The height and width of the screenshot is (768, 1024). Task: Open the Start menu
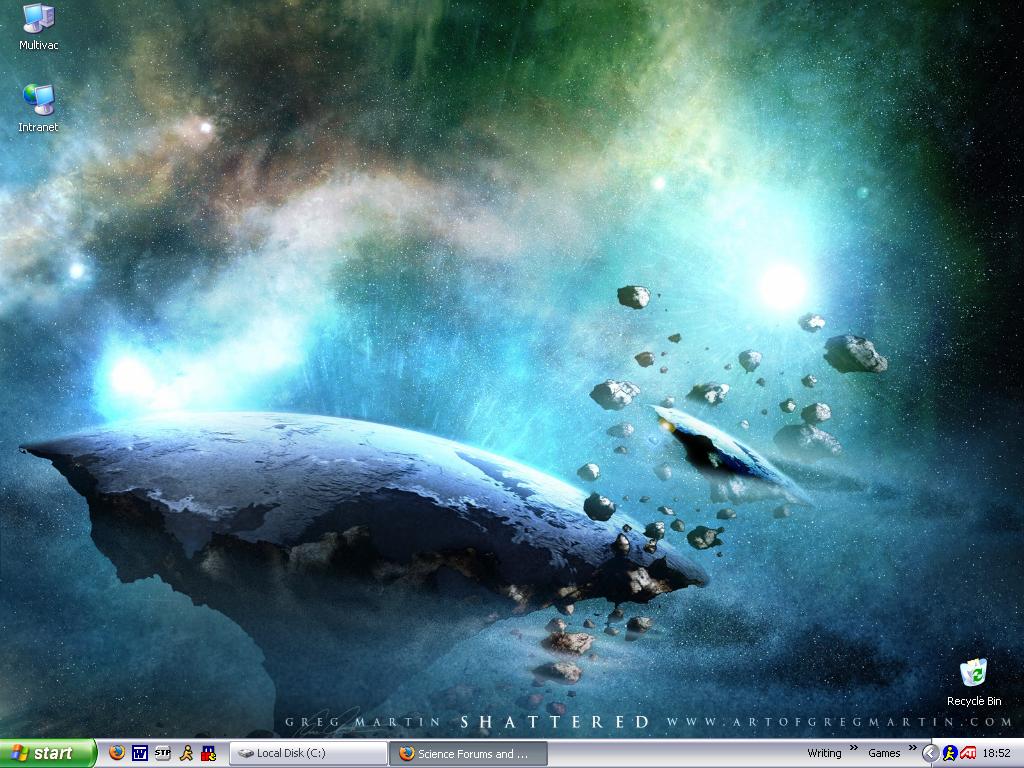point(47,753)
